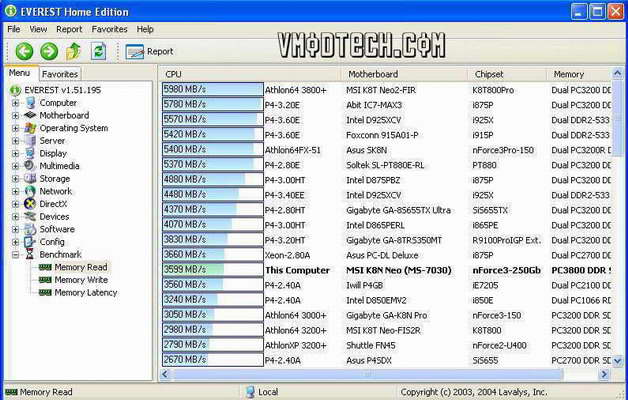
Task: Select the Memory Latency benchmark
Action: pyautogui.click(x=86, y=293)
